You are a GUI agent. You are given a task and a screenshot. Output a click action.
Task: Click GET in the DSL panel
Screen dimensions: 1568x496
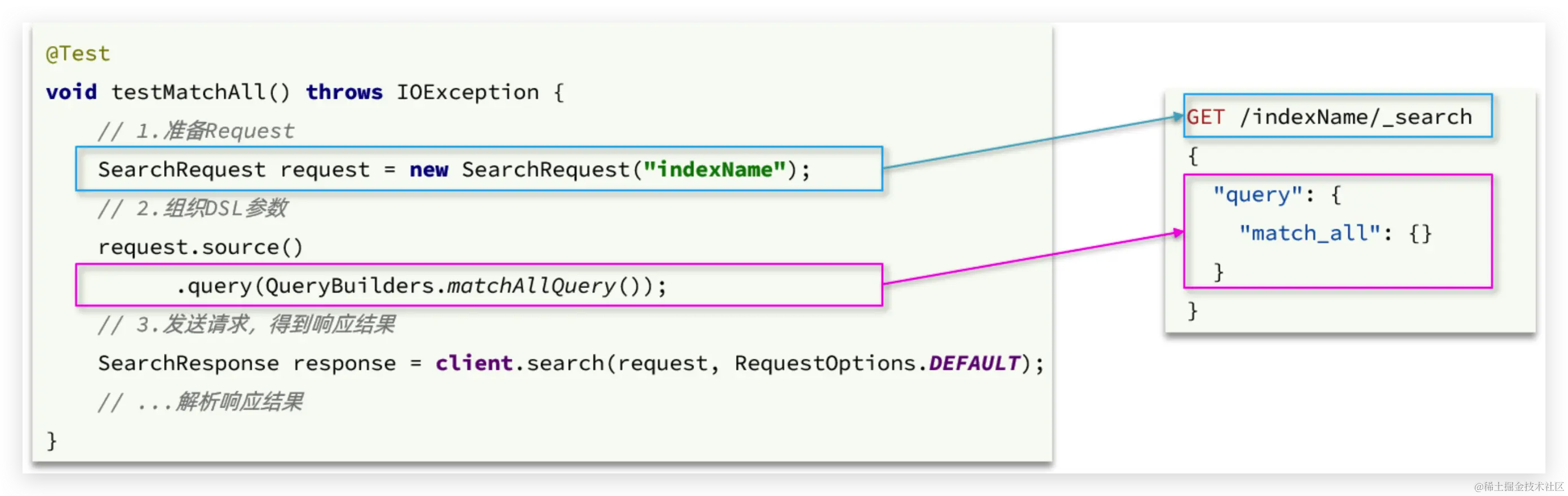click(1205, 117)
